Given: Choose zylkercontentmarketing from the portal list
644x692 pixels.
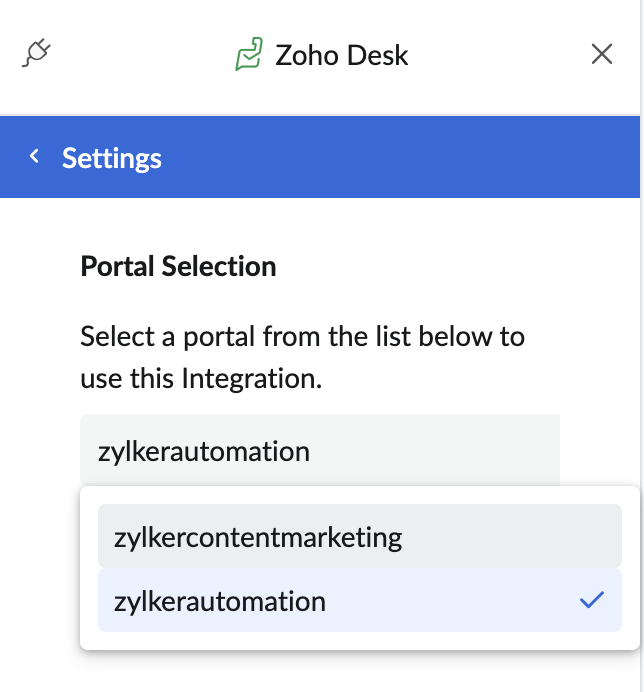Looking at the screenshot, I should (x=258, y=537).
